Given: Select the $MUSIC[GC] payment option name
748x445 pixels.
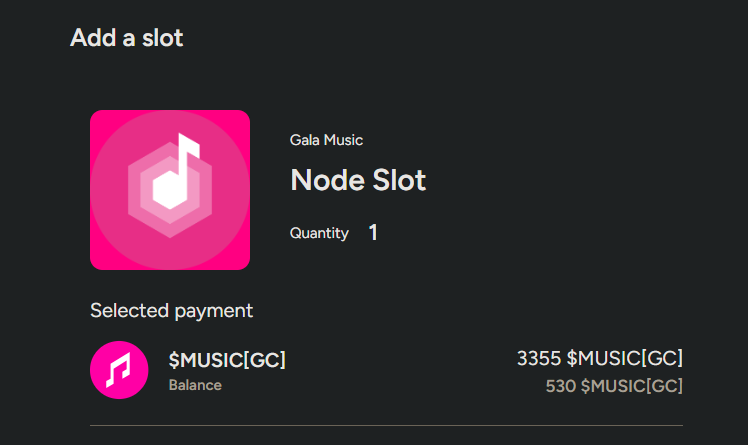Looking at the screenshot, I should pyautogui.click(x=227, y=360).
